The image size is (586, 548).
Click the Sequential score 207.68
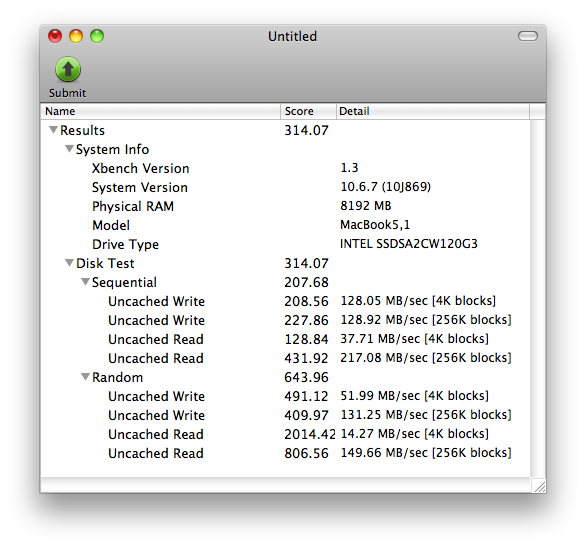point(306,282)
